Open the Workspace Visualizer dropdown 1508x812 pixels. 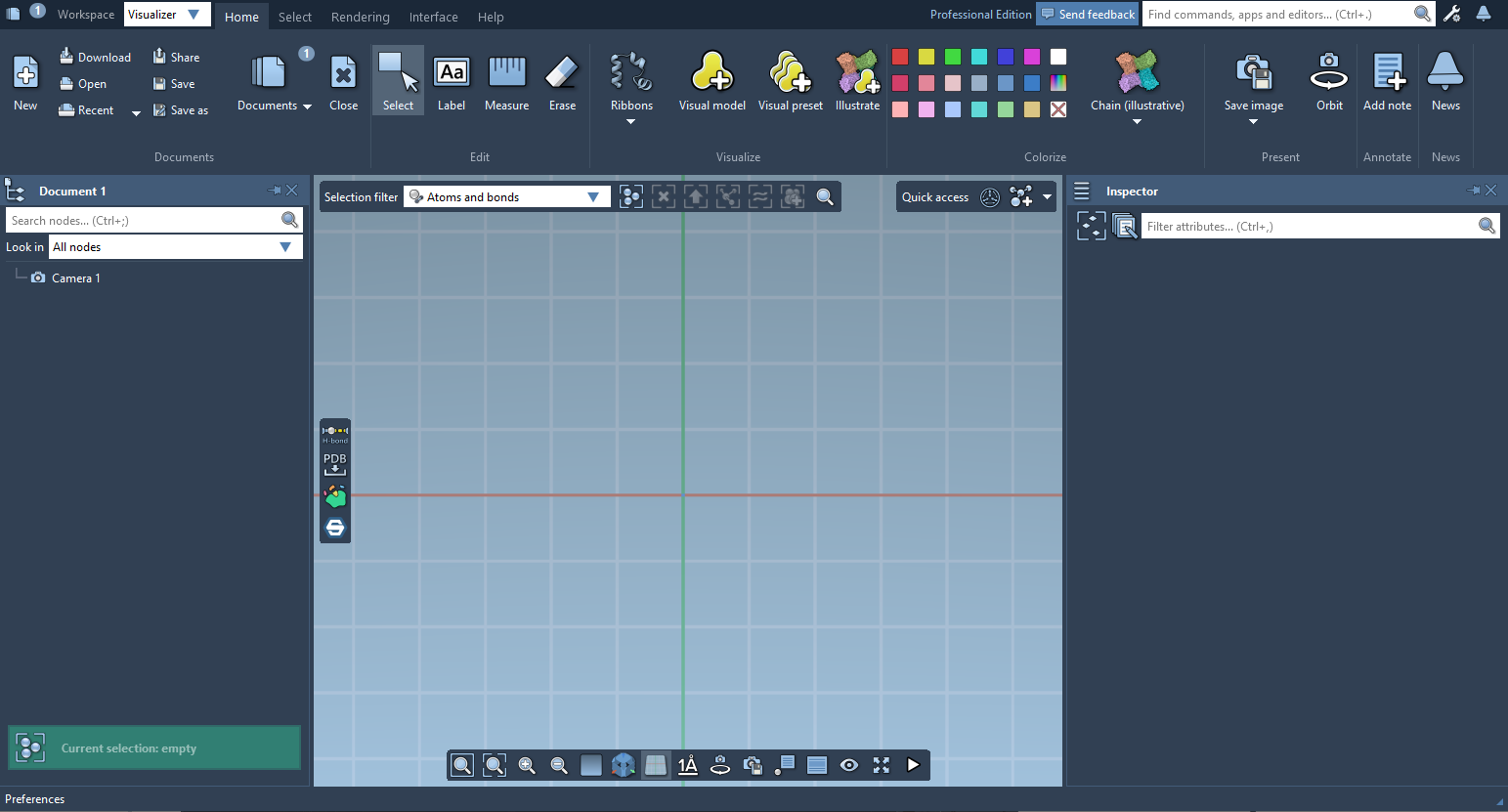(166, 15)
